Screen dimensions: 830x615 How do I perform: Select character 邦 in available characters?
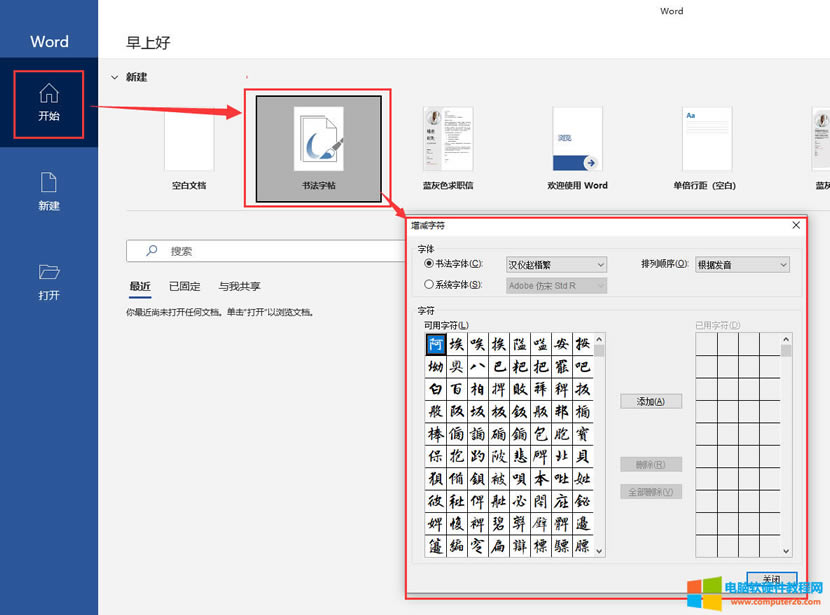click(x=562, y=411)
